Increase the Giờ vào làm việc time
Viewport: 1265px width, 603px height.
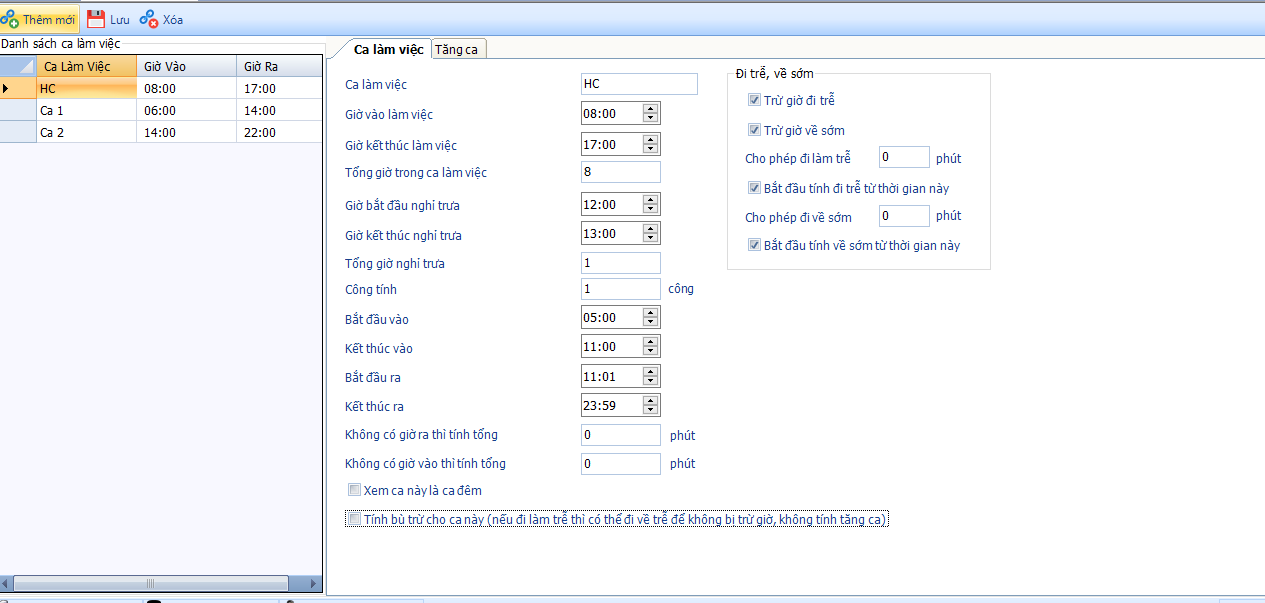(x=651, y=109)
